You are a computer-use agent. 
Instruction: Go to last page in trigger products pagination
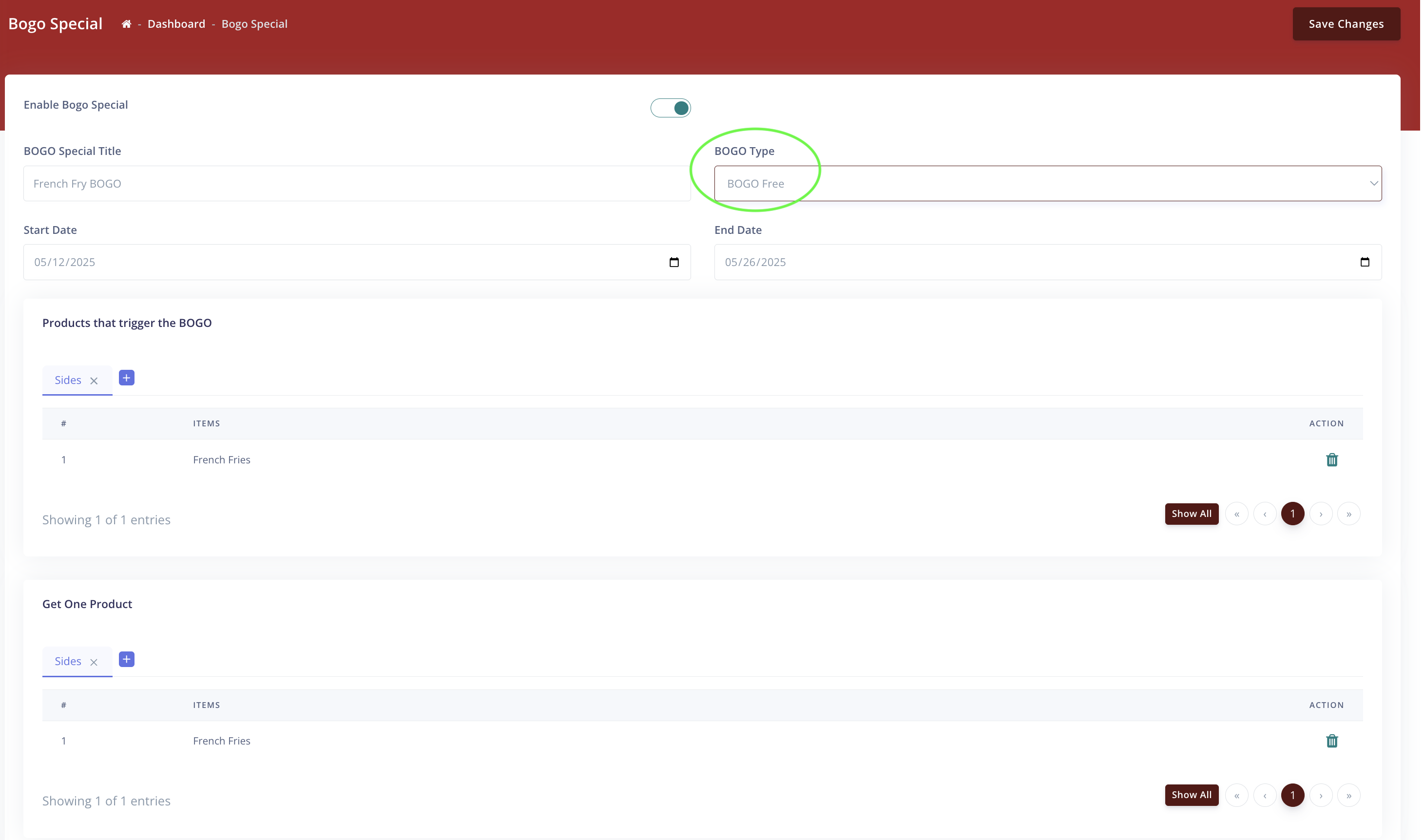pos(1349,514)
